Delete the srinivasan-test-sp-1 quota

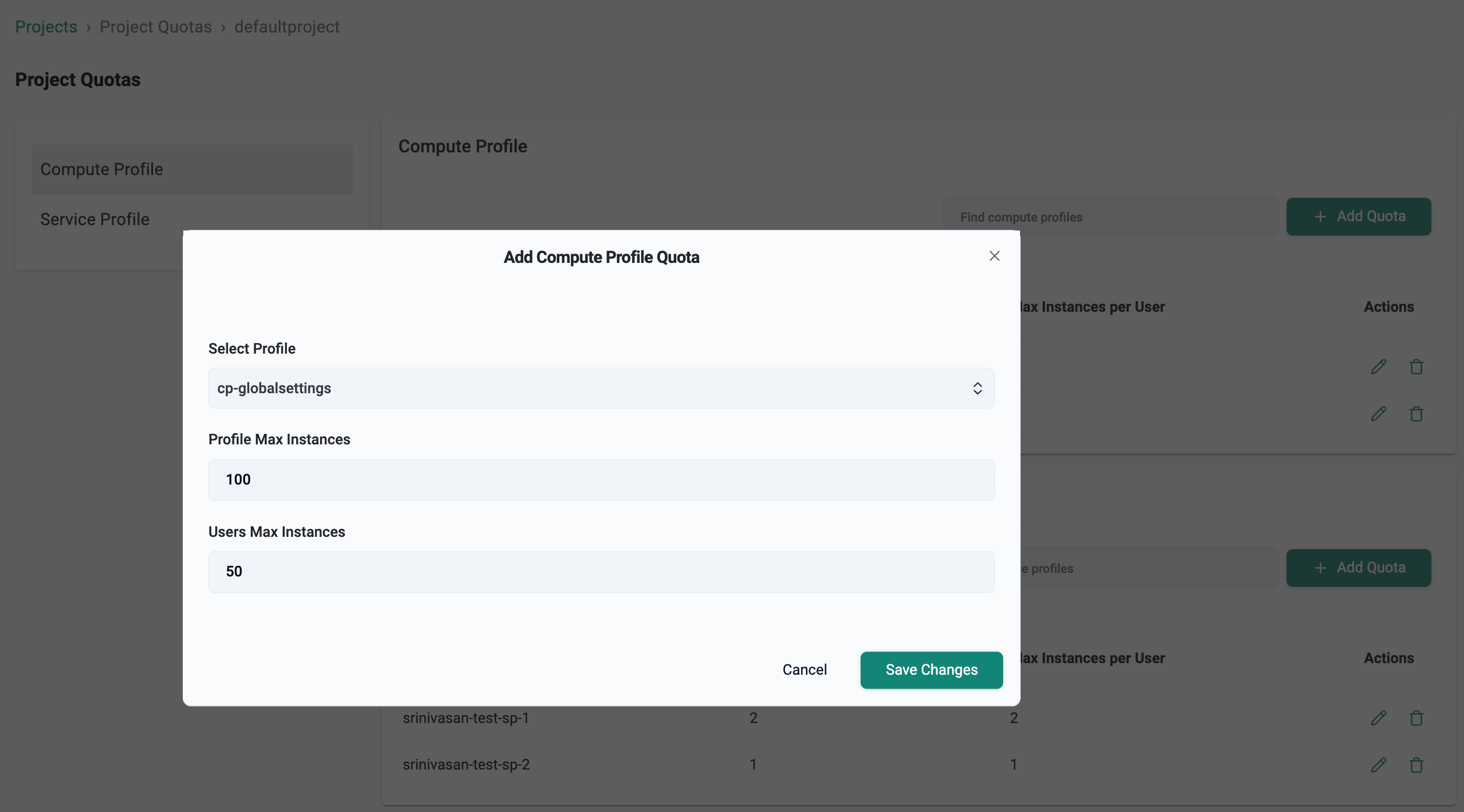pos(1416,718)
